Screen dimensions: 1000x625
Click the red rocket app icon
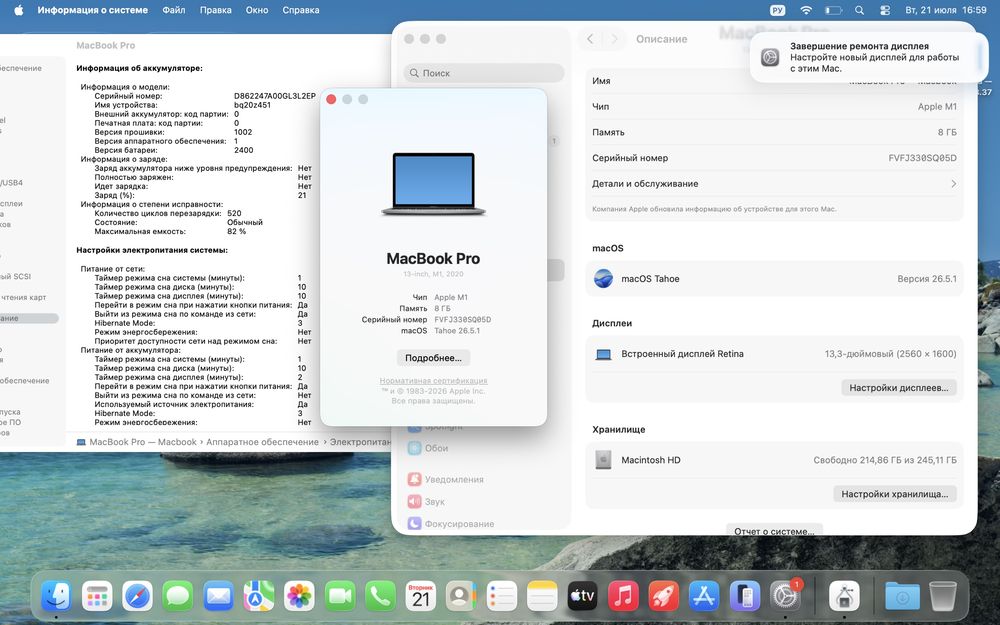(x=663, y=596)
